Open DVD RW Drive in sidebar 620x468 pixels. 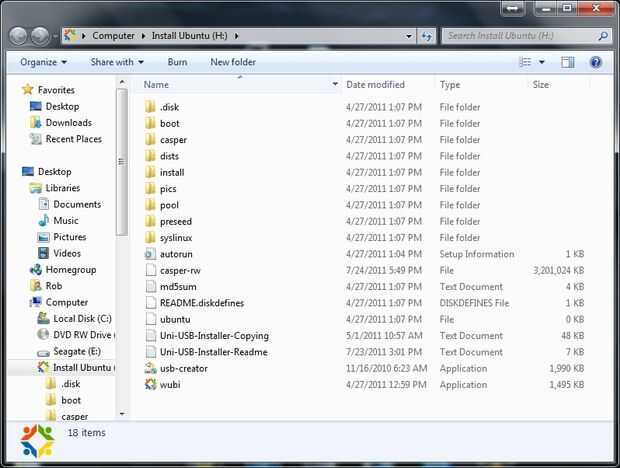tap(76, 335)
